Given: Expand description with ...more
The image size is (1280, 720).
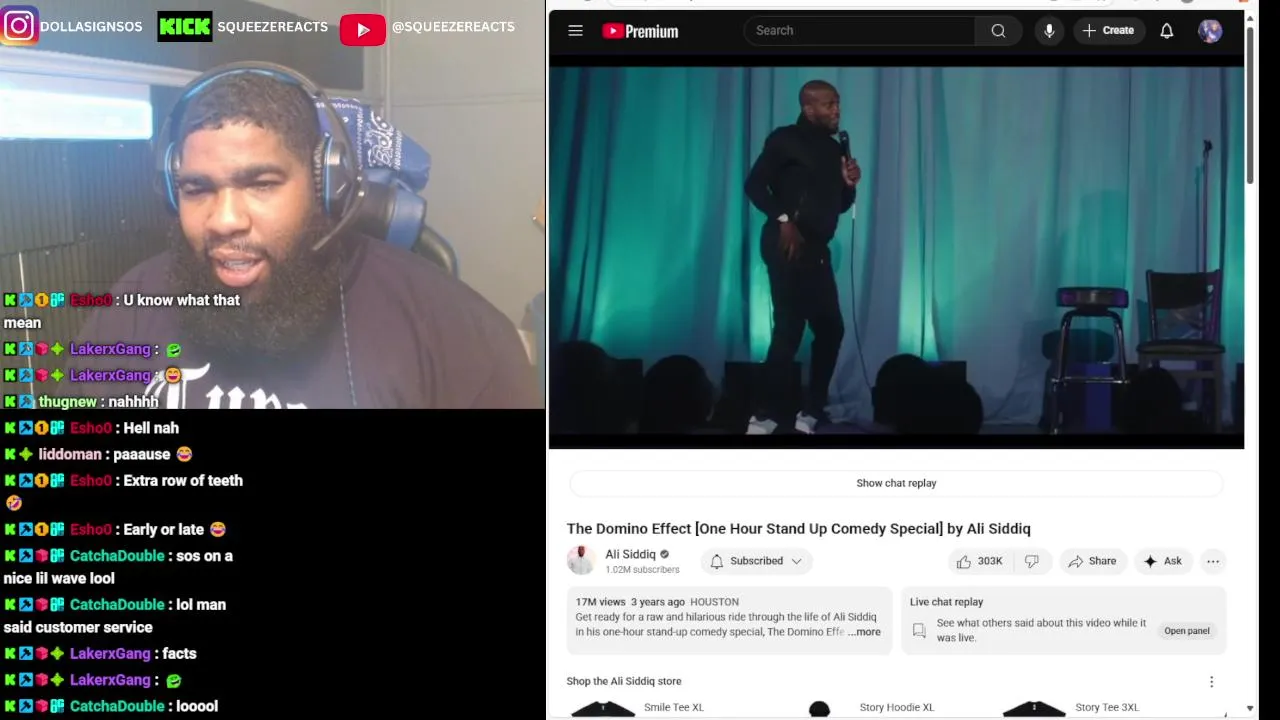Looking at the screenshot, I should [x=865, y=632].
